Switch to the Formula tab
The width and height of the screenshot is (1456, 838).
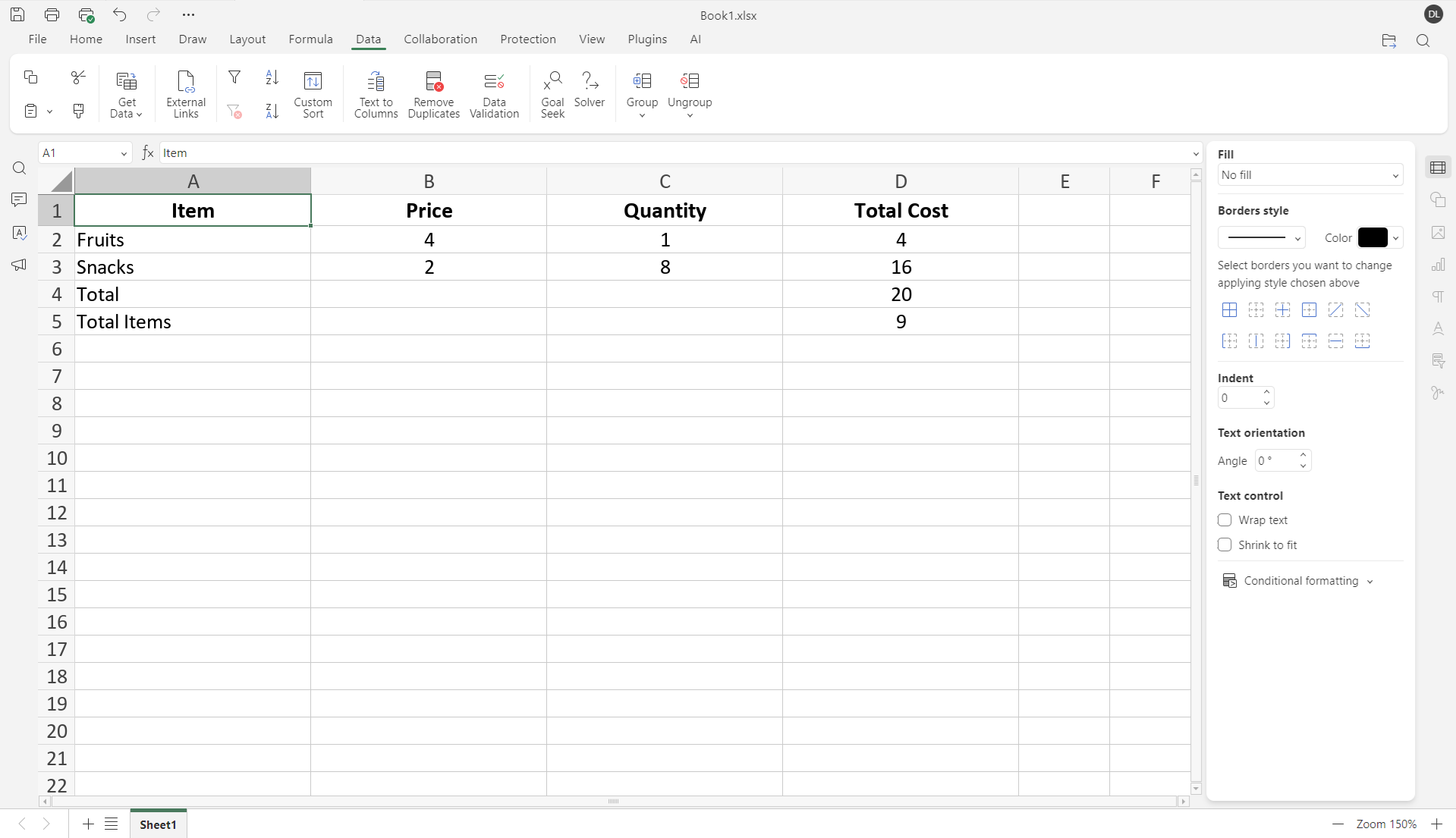point(310,39)
